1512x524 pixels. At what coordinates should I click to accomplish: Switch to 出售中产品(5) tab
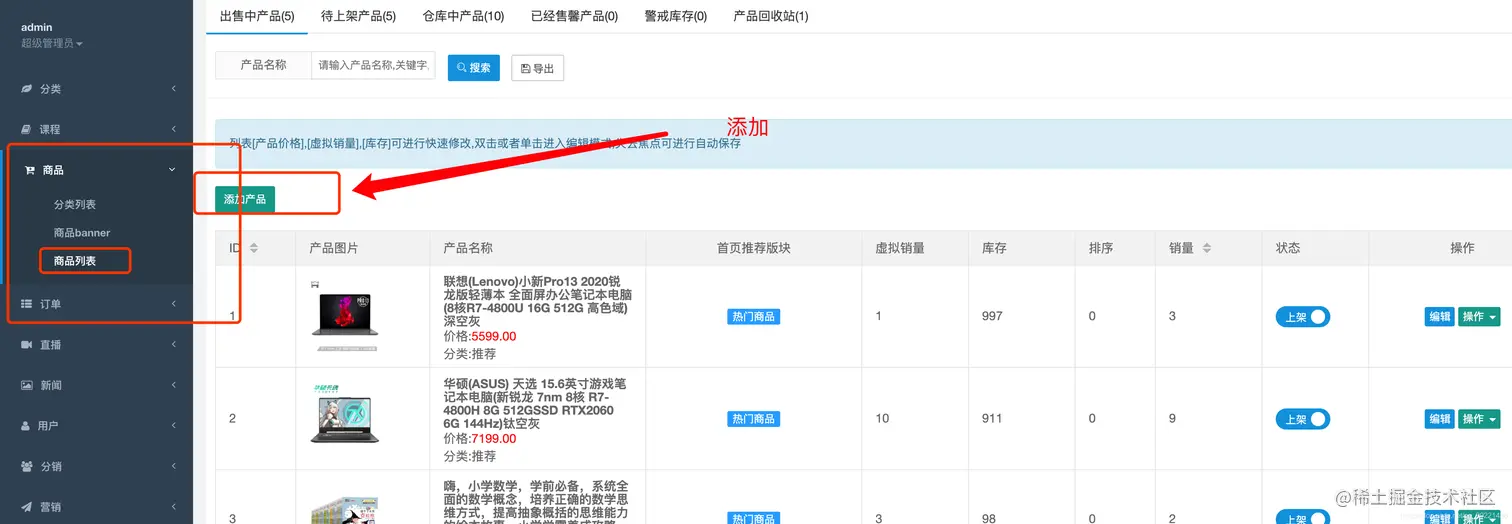pyautogui.click(x=257, y=16)
